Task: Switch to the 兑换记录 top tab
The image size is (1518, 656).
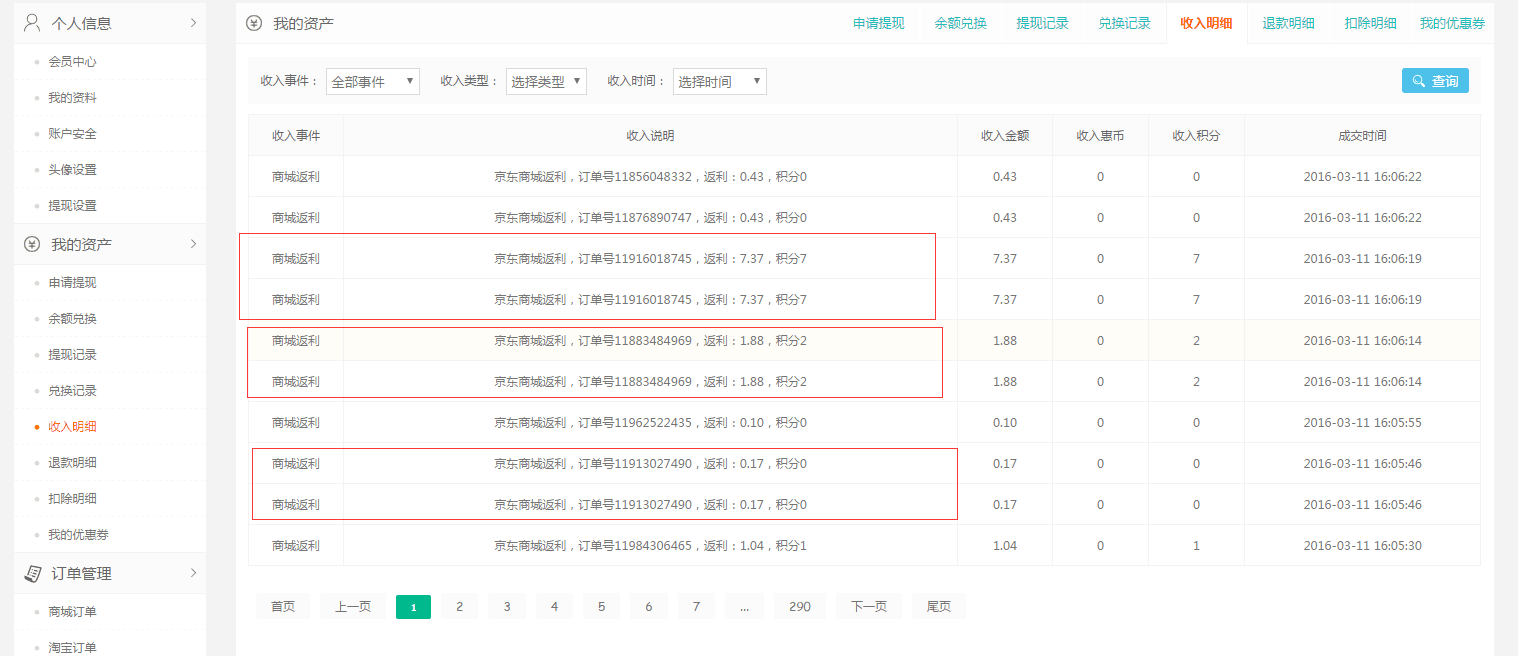Action: [1124, 23]
